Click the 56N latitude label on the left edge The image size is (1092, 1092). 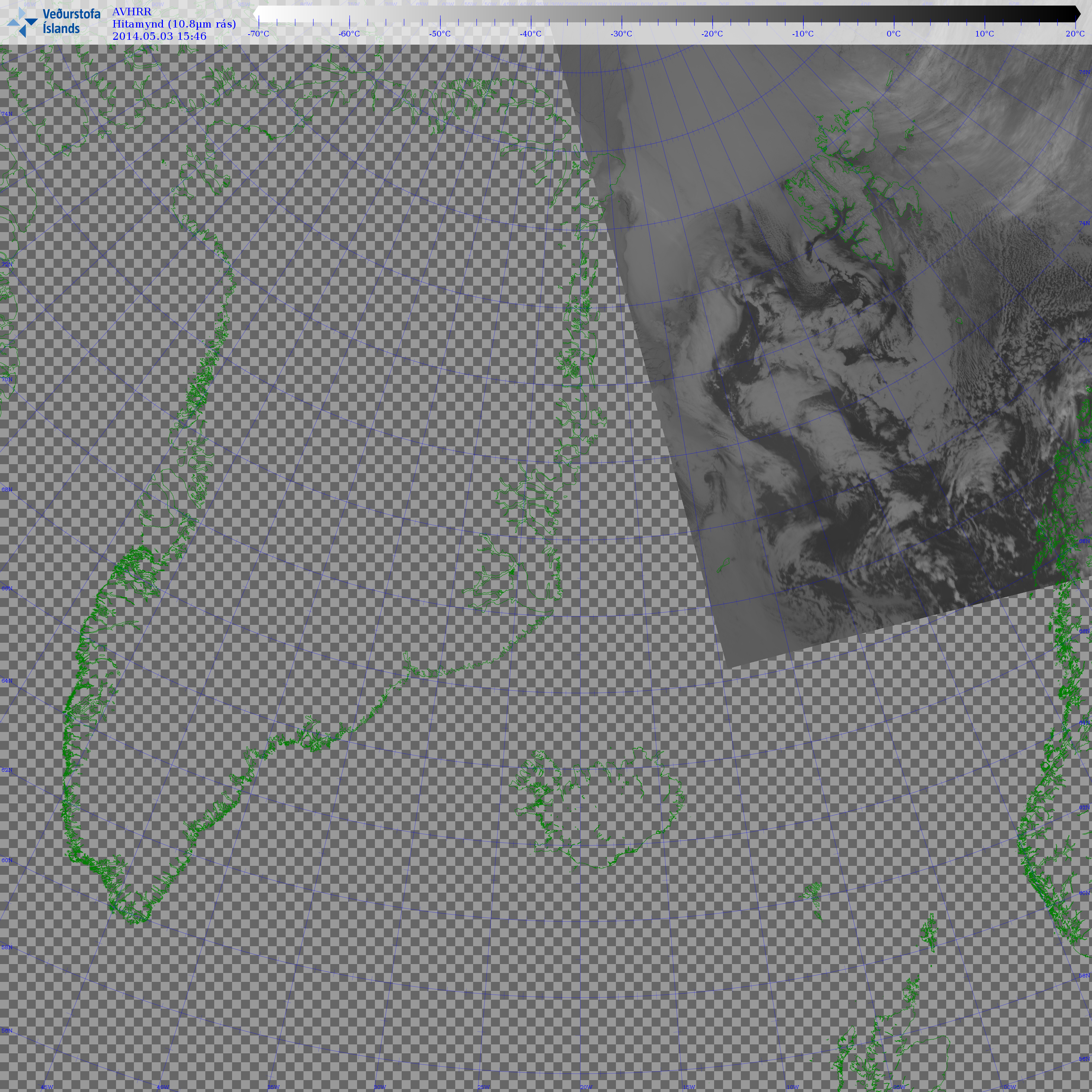7,1030
